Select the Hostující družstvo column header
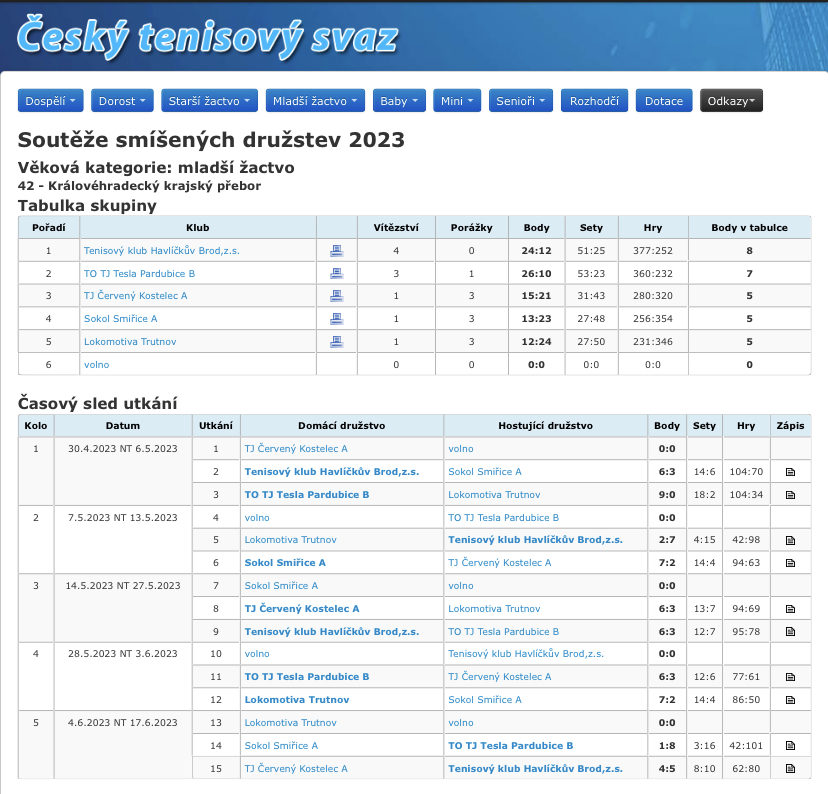The image size is (828, 794). [545, 426]
